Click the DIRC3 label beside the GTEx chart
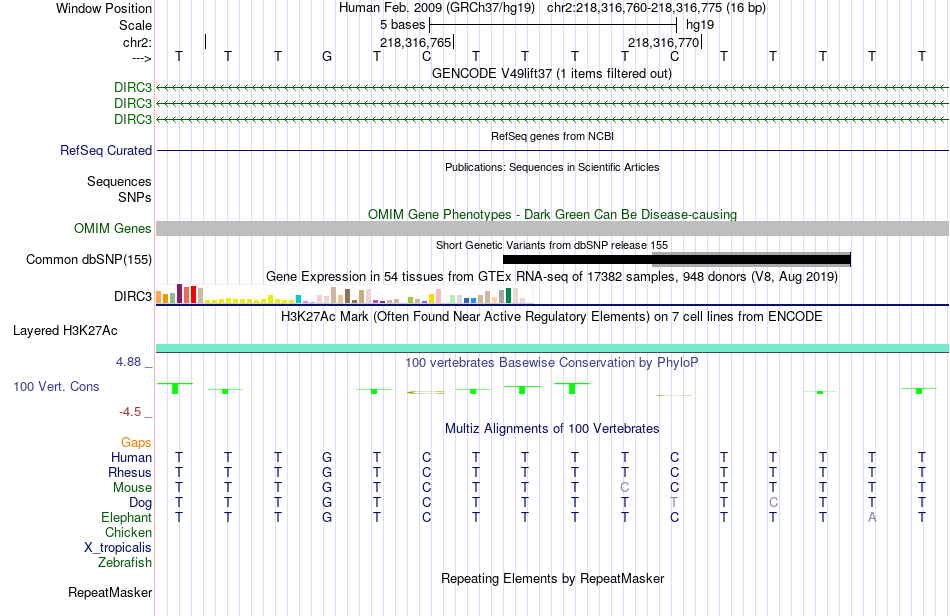This screenshot has width=950, height=616. (x=133, y=296)
